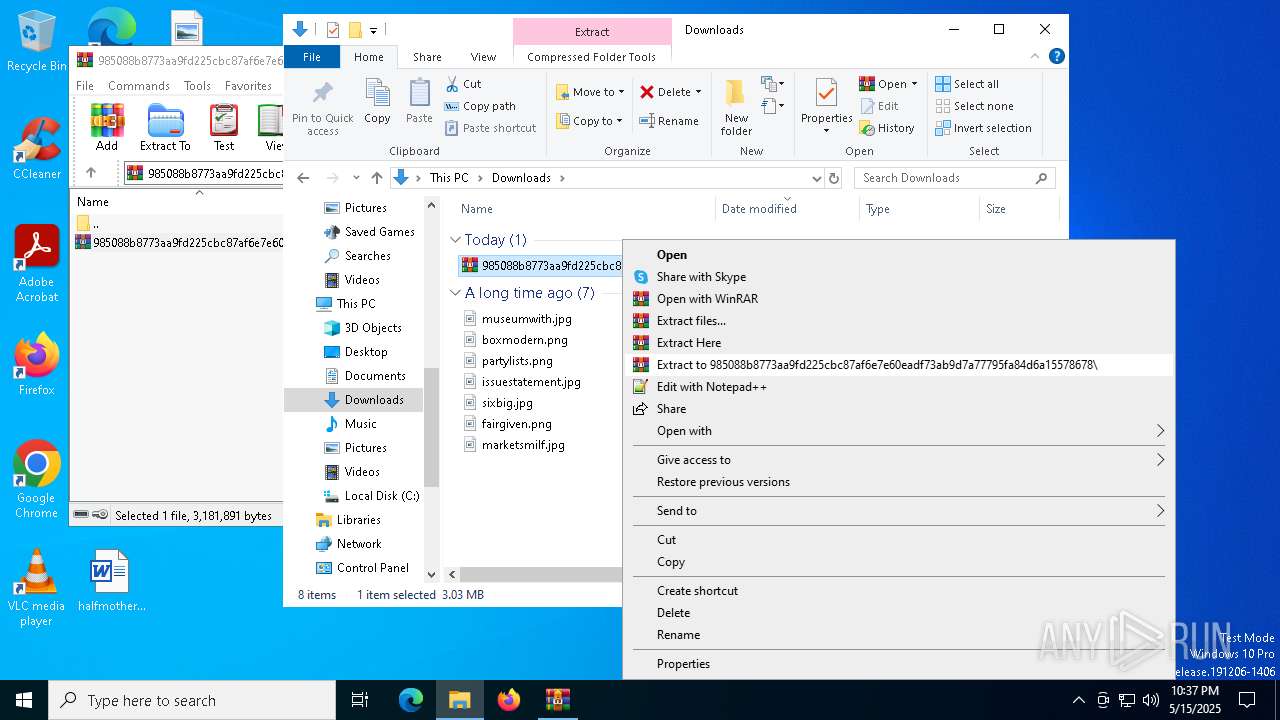The width and height of the screenshot is (1280, 720).
Task: Click the Edit button in Open group
Action: click(879, 106)
